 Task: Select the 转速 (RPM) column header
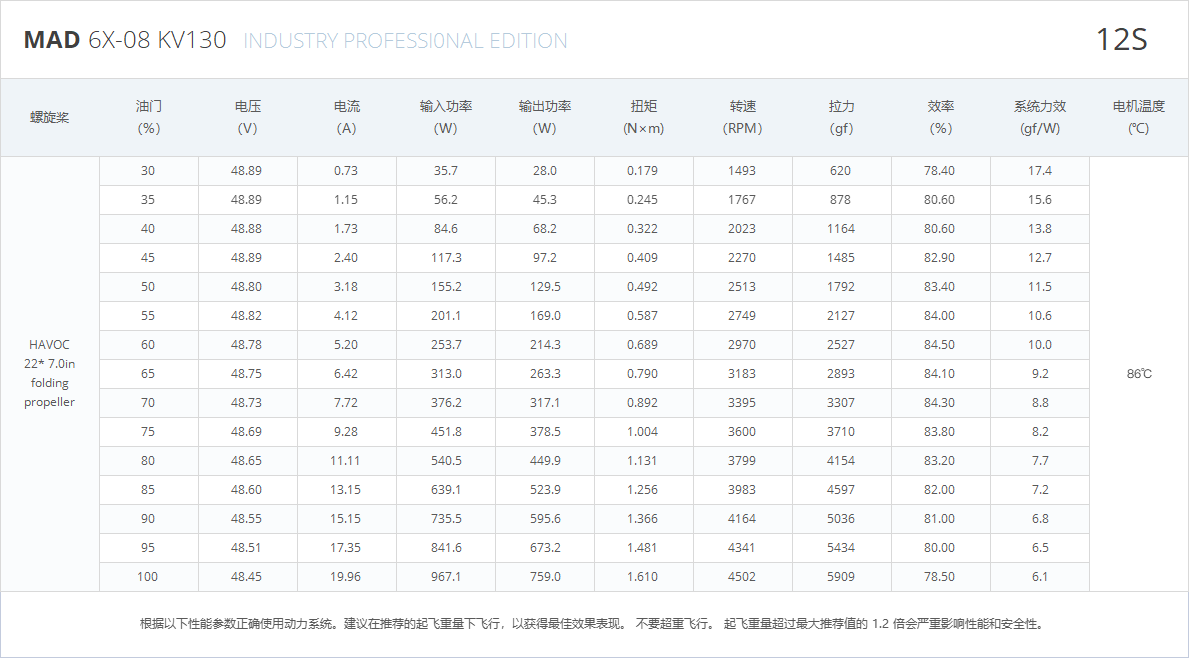click(742, 118)
